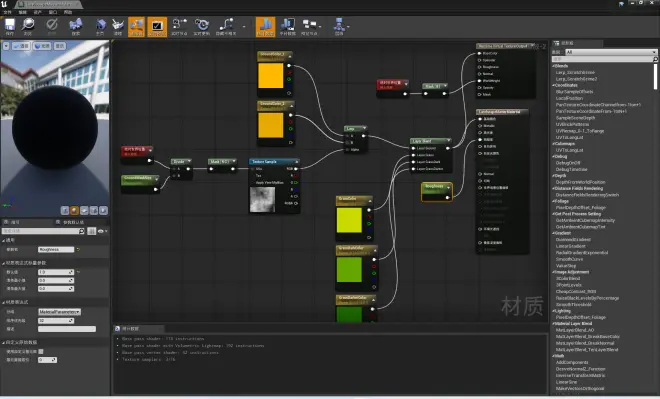660x399 pixels.
Task: Click the Texture Sample noise thumbnail
Action: tap(262, 200)
